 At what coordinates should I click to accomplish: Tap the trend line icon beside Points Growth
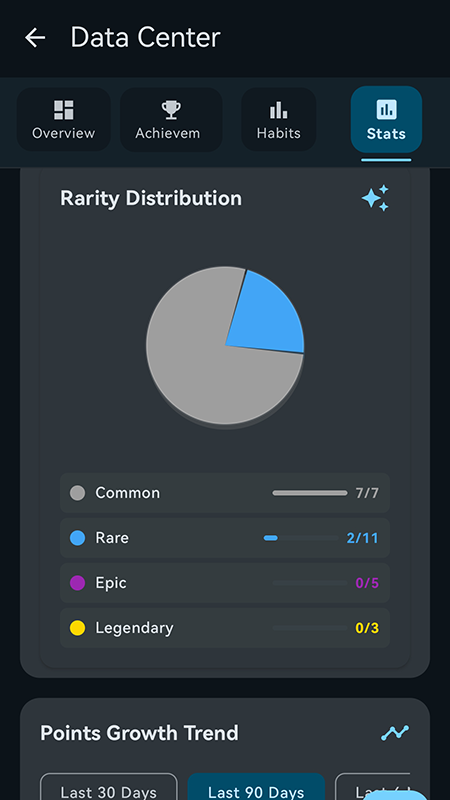(x=395, y=733)
